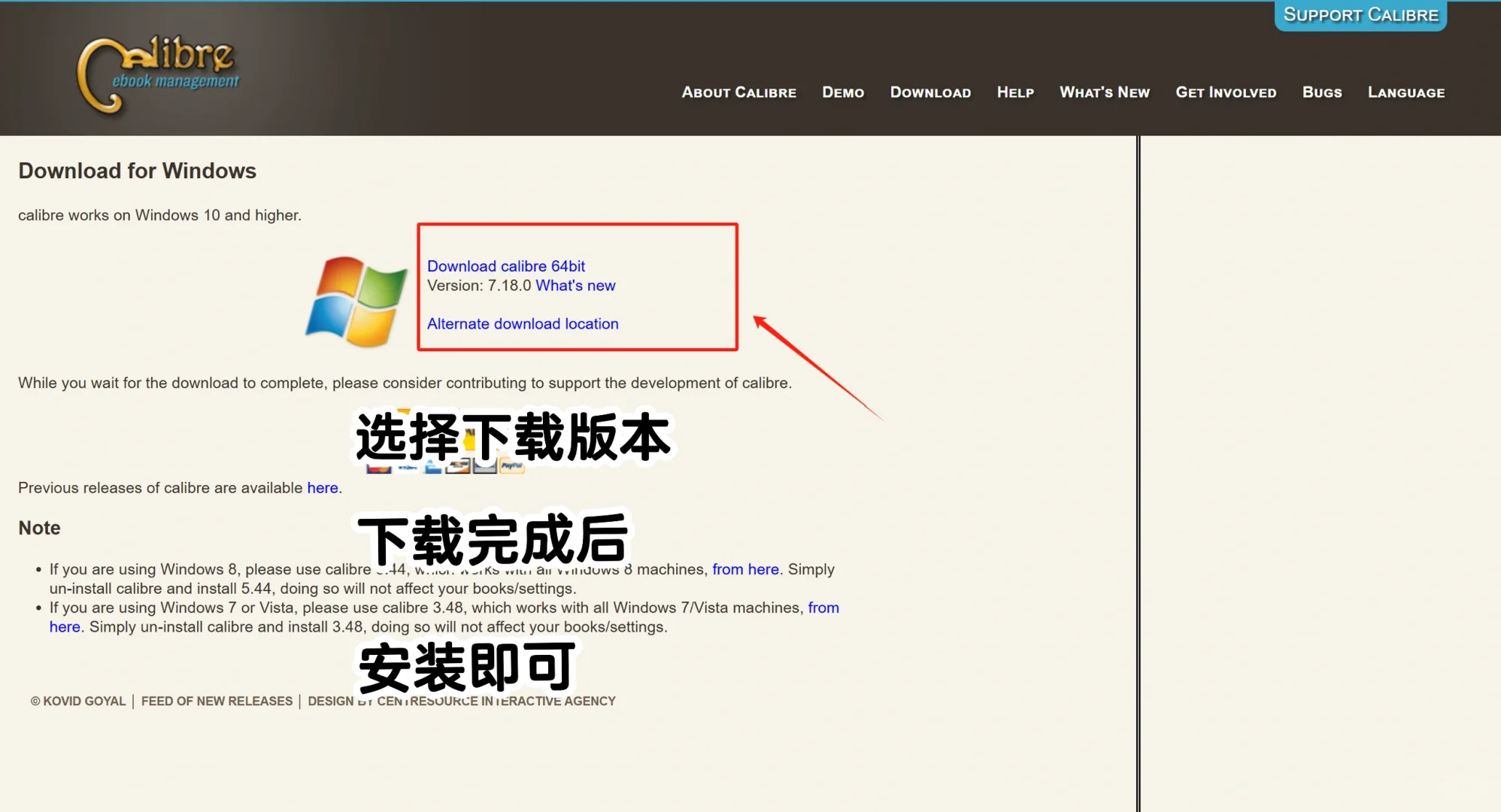The image size is (1501, 812).
Task: Open the Help menu item
Action: [1015, 92]
